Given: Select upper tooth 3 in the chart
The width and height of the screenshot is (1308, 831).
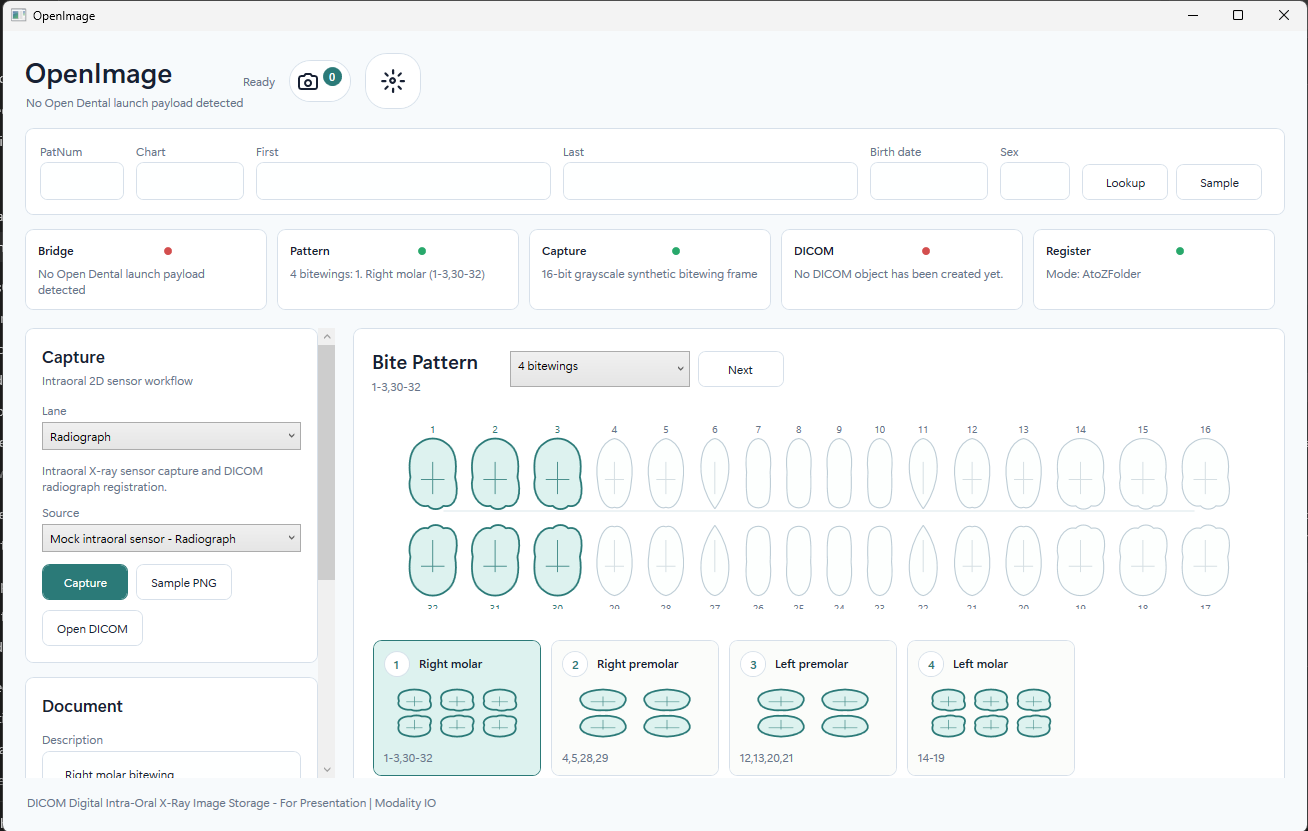Looking at the screenshot, I should (x=557, y=473).
